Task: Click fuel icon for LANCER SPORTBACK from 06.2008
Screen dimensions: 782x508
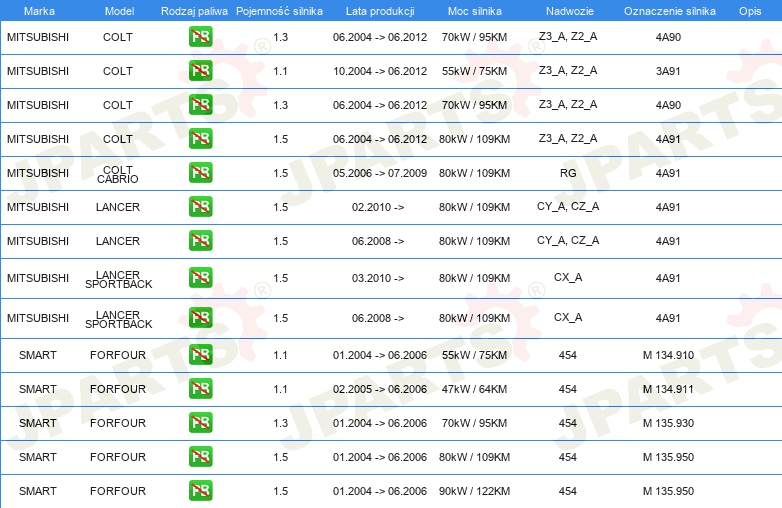Action: [200, 318]
